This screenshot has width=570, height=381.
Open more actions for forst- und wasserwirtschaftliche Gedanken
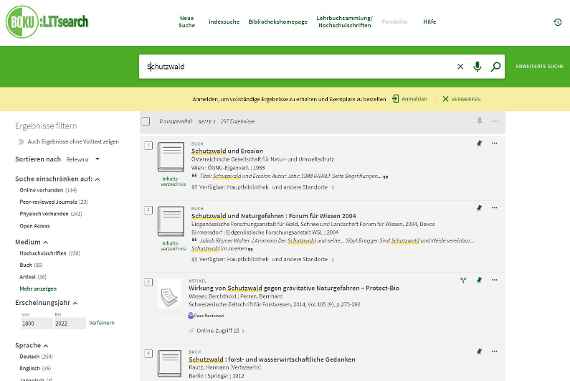pos(494,351)
